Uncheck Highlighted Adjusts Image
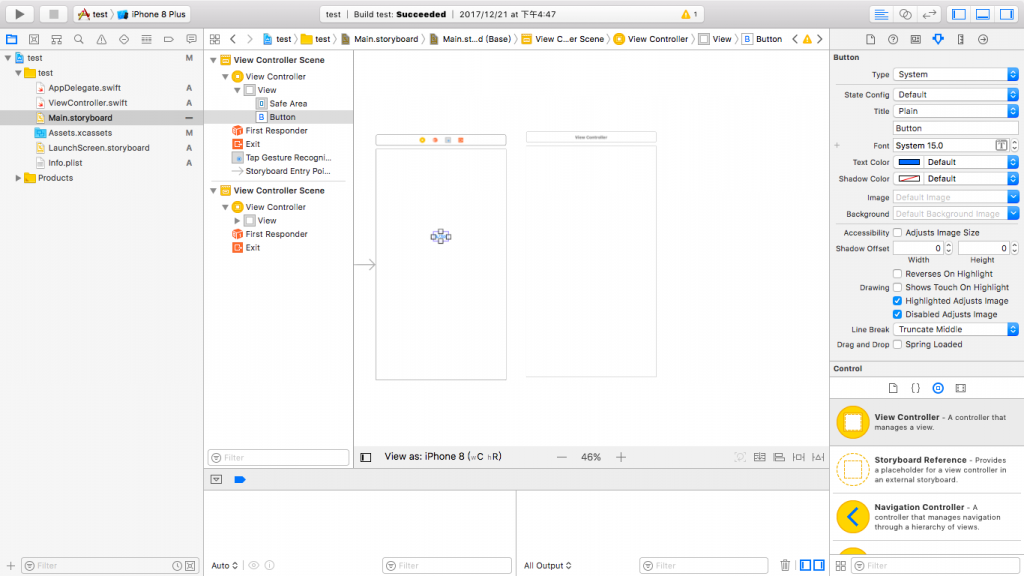Viewport: 1024px width, 576px height. point(897,301)
